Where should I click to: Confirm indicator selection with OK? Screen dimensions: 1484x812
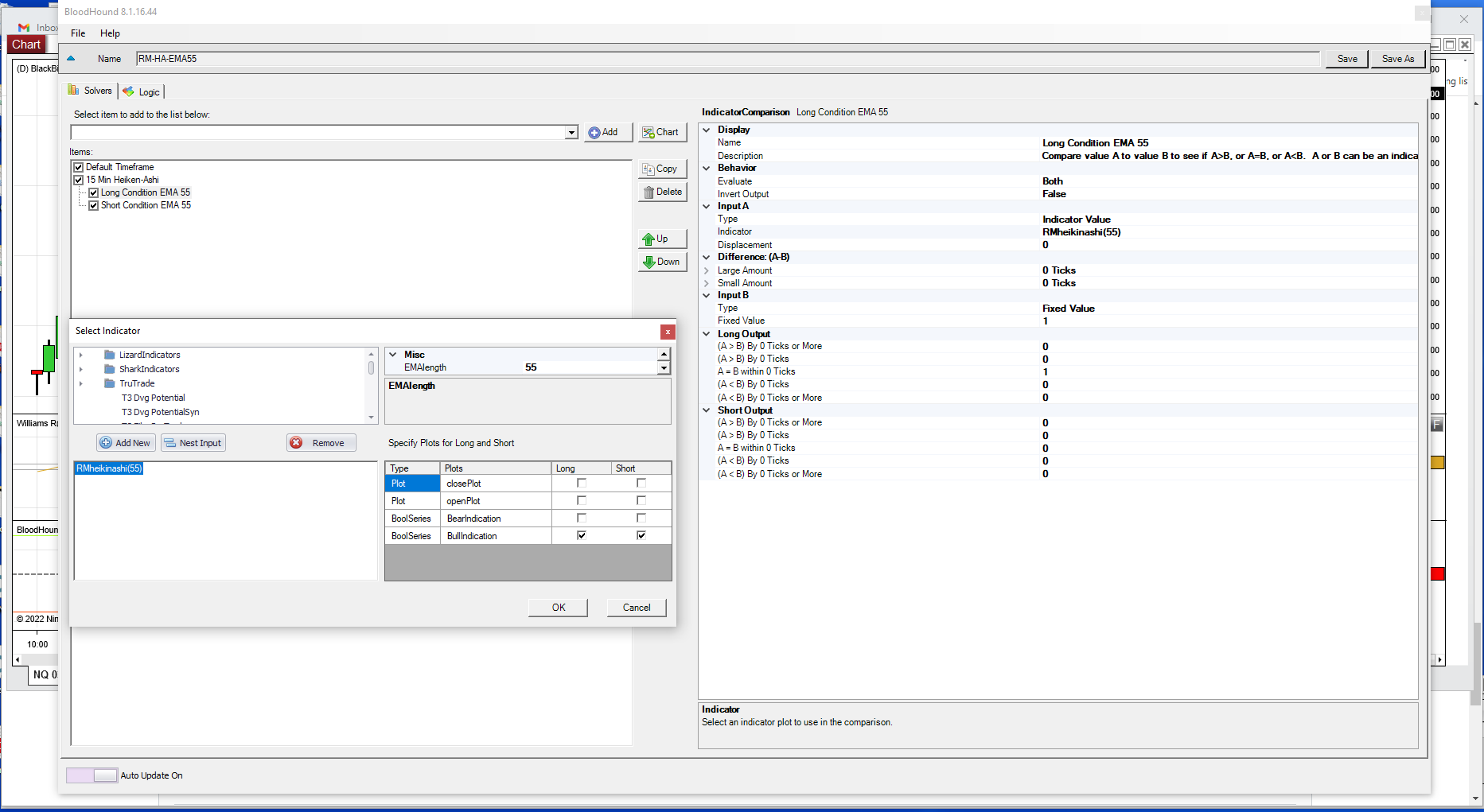click(x=559, y=608)
